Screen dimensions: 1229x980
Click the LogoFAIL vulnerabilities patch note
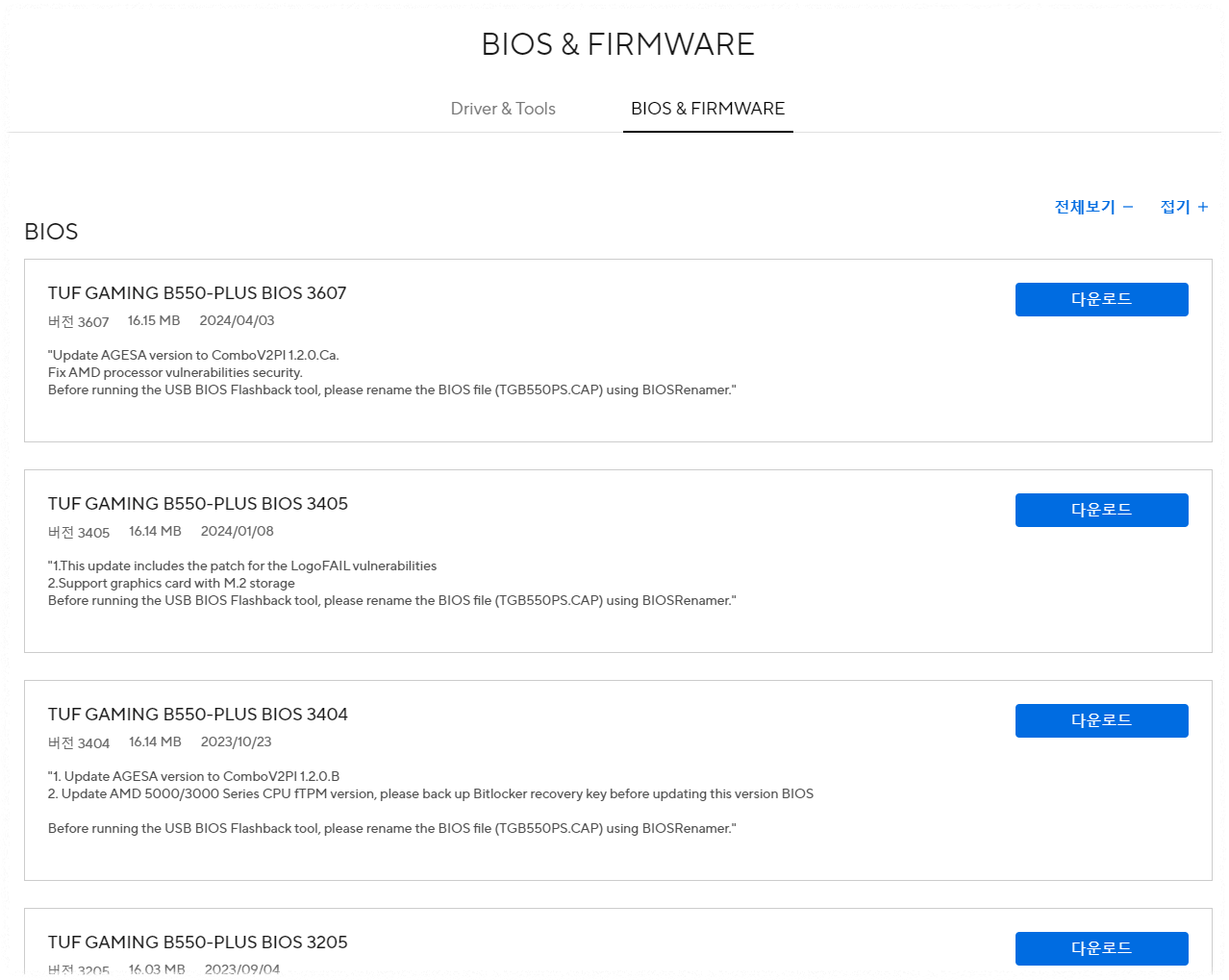(242, 565)
